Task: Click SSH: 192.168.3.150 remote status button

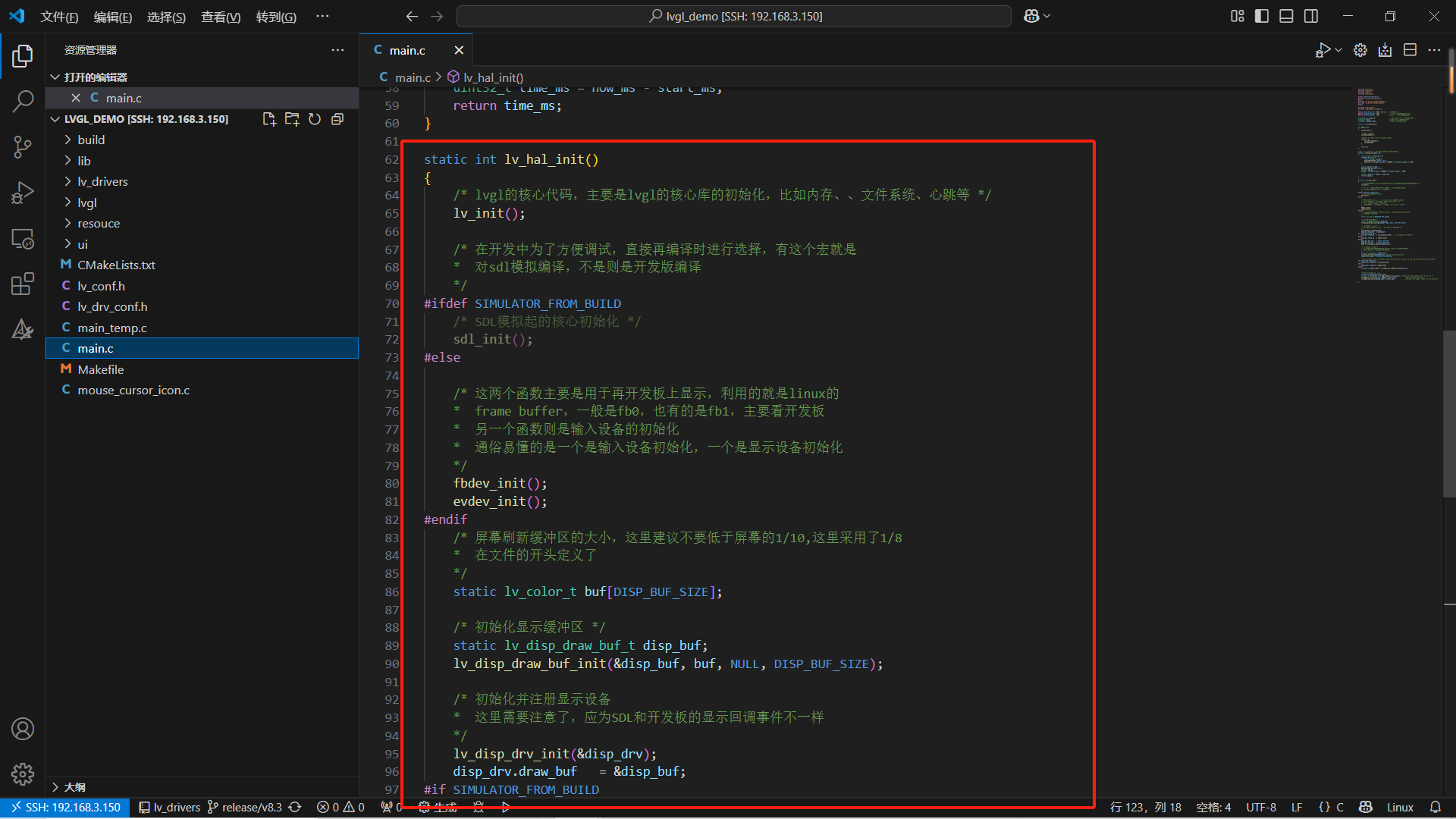Action: pyautogui.click(x=65, y=807)
